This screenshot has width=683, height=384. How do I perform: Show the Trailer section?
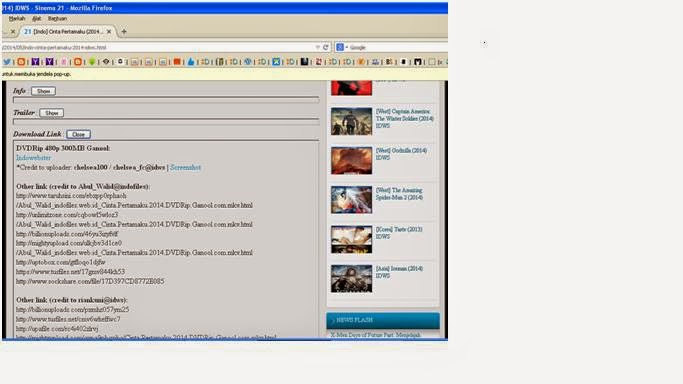[51, 113]
